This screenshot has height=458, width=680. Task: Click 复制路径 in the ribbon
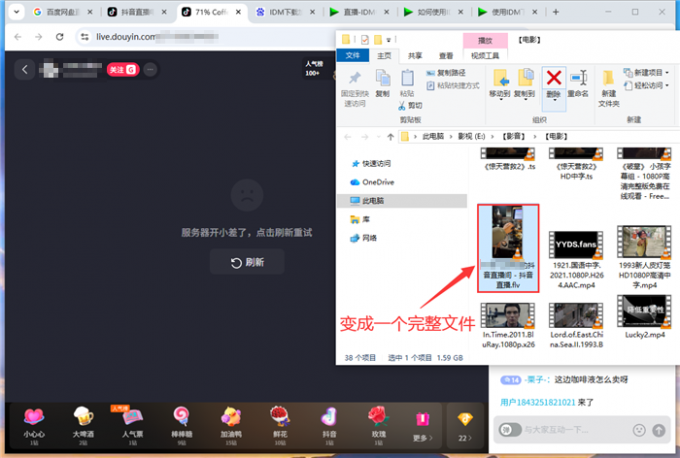(446, 72)
